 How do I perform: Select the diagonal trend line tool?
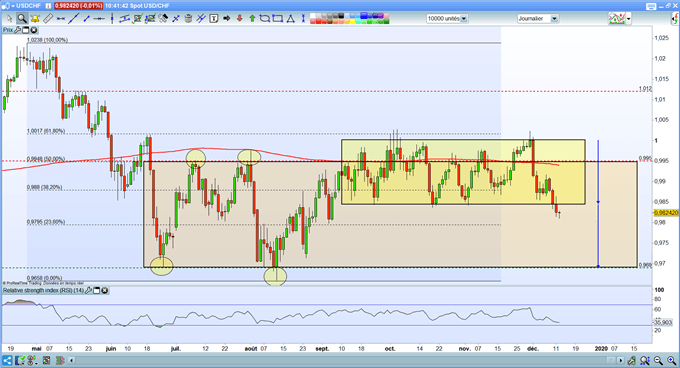tap(74, 19)
